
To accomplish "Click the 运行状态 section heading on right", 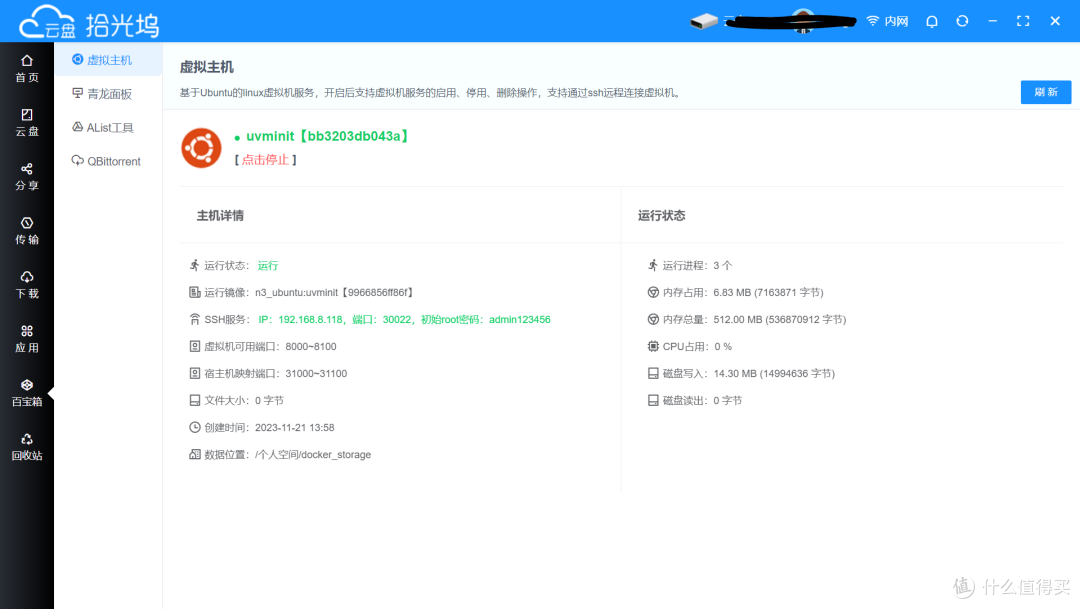I will click(x=661, y=216).
